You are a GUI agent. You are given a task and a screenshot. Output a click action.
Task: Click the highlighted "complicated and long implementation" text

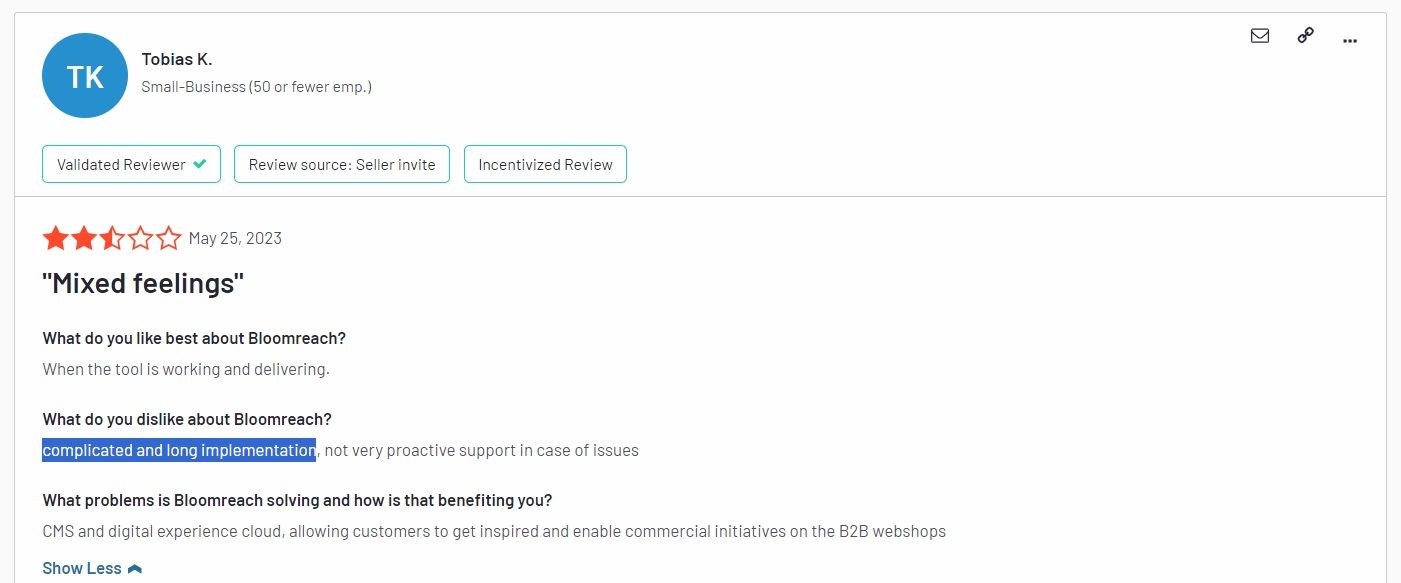click(179, 450)
